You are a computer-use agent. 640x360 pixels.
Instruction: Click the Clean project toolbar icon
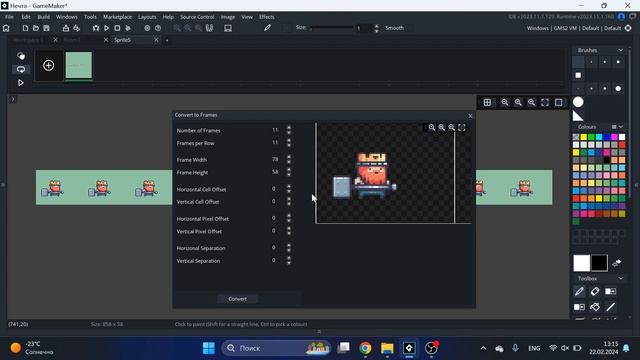[128, 28]
